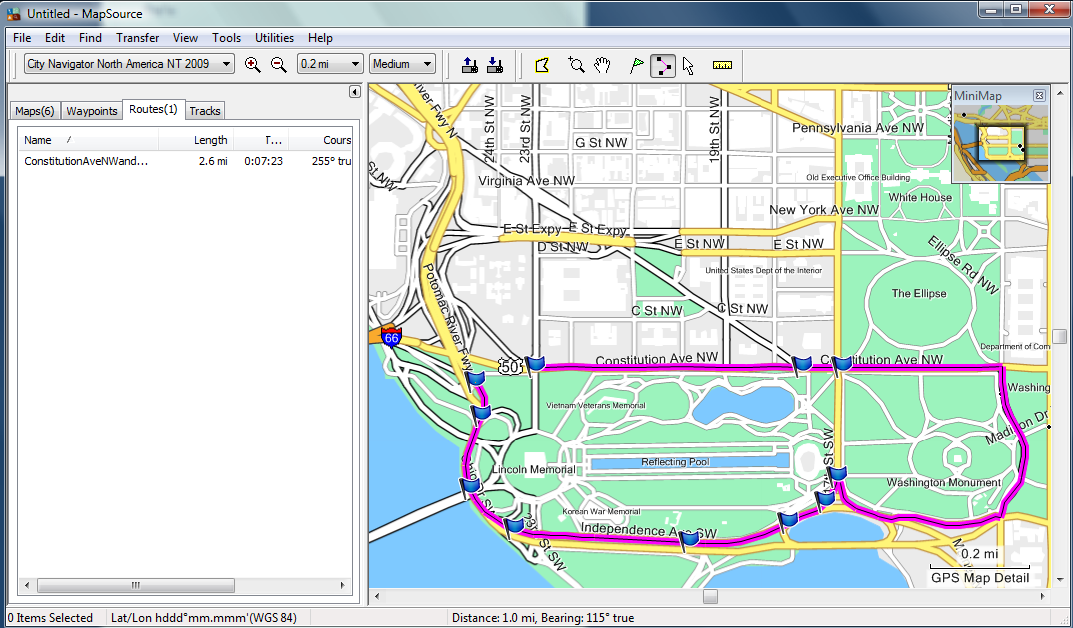This screenshot has height=628, width=1073.
Task: Select the ConstitutionAveNWand route entry
Action: click(x=185, y=161)
